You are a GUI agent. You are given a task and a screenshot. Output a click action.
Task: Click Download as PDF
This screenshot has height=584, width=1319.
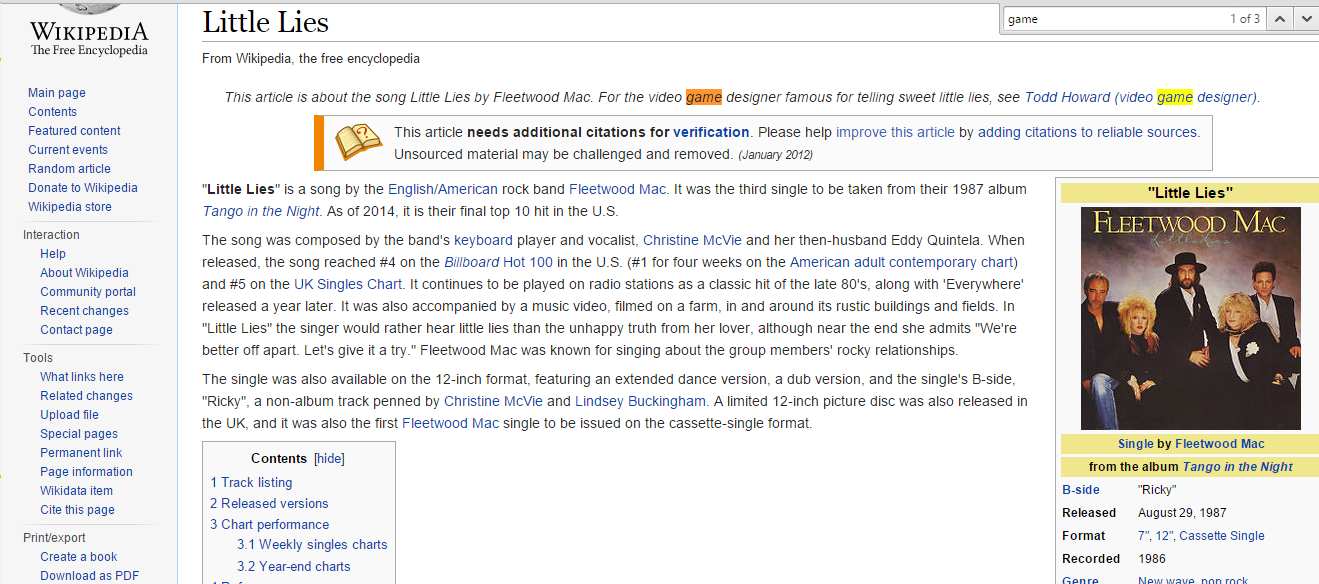click(x=89, y=576)
